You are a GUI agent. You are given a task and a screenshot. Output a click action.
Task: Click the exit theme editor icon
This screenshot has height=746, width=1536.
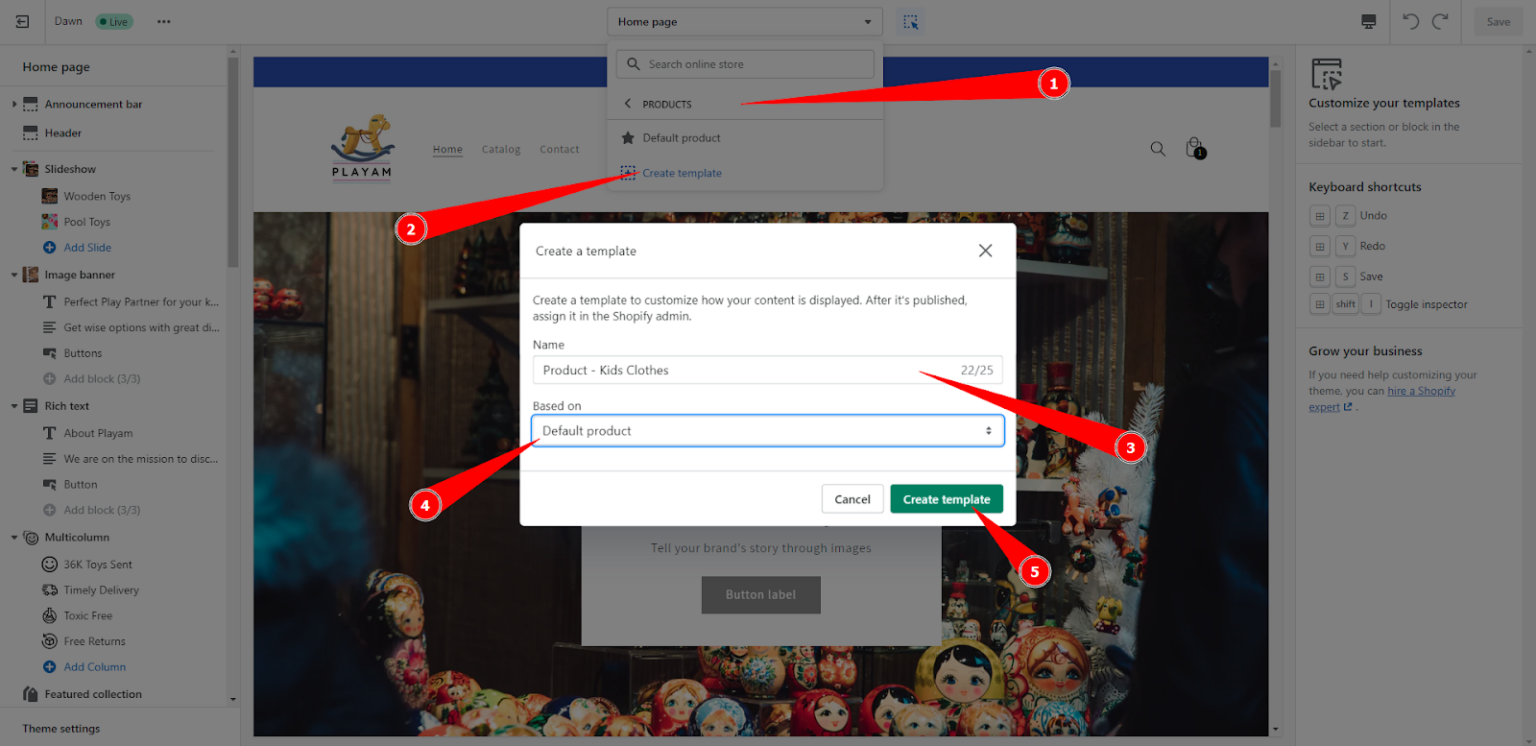22,21
